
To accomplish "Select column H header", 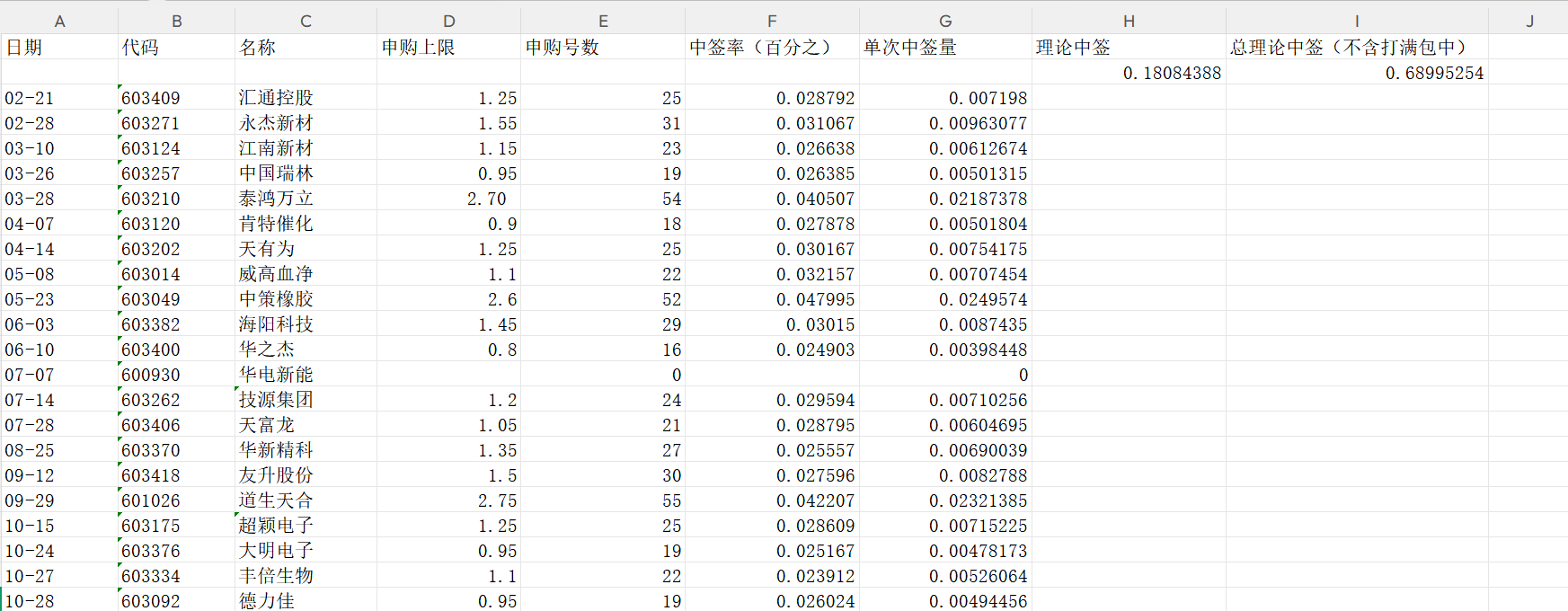I will pos(1129,21).
